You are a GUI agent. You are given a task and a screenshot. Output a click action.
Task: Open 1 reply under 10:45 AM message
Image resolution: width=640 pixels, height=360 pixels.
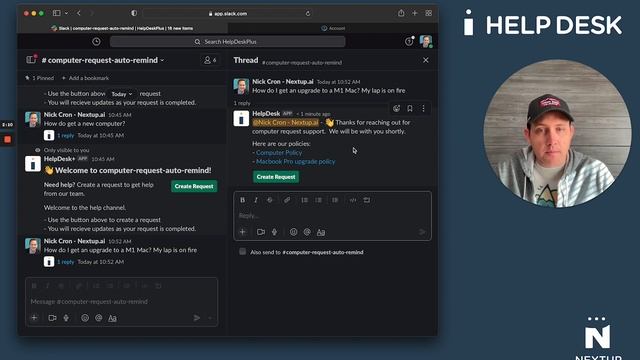pyautogui.click(x=66, y=135)
